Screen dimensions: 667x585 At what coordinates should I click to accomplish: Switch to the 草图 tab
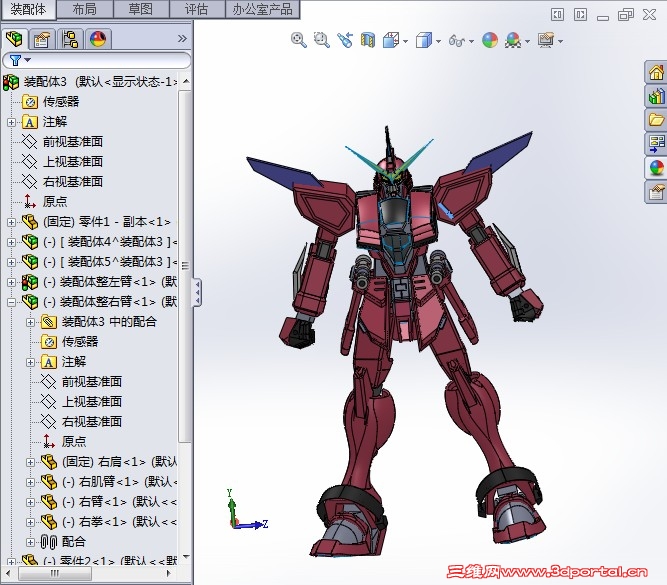[x=141, y=9]
